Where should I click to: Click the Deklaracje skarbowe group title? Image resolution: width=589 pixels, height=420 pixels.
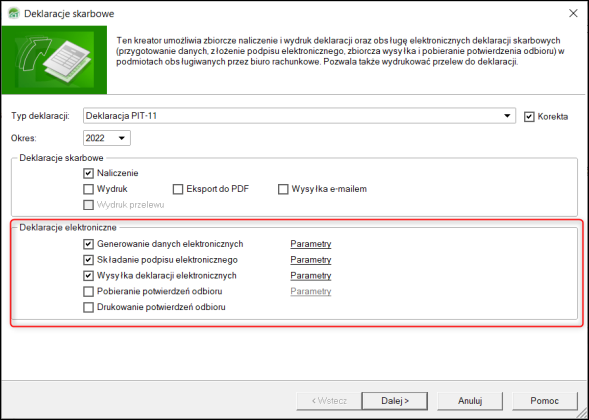pyautogui.click(x=62, y=158)
